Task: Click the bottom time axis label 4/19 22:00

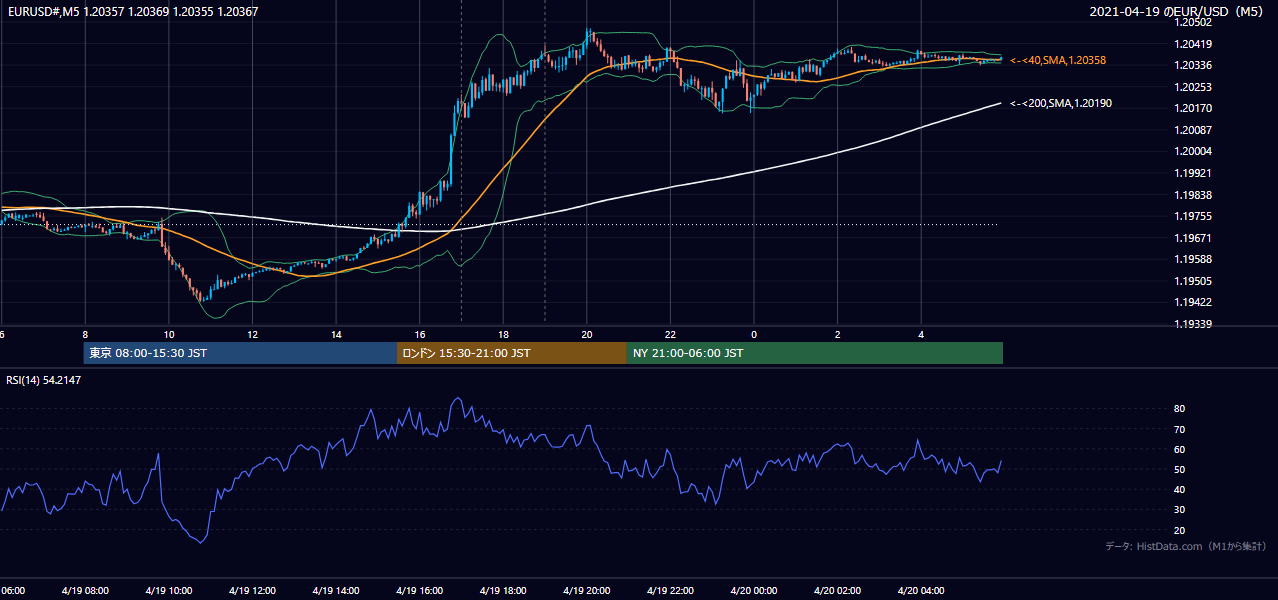Action: pos(670,591)
